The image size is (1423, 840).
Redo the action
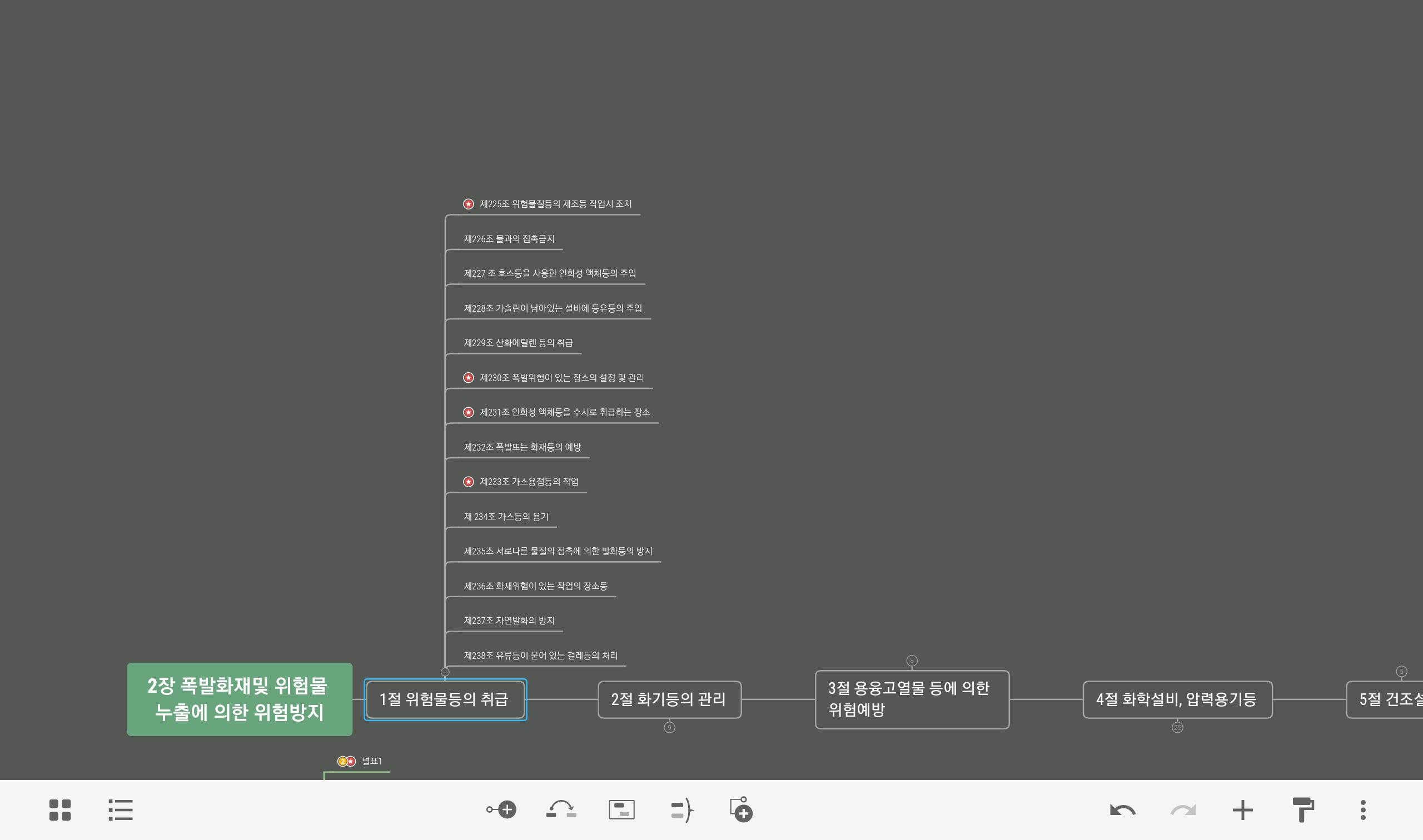point(1183,811)
